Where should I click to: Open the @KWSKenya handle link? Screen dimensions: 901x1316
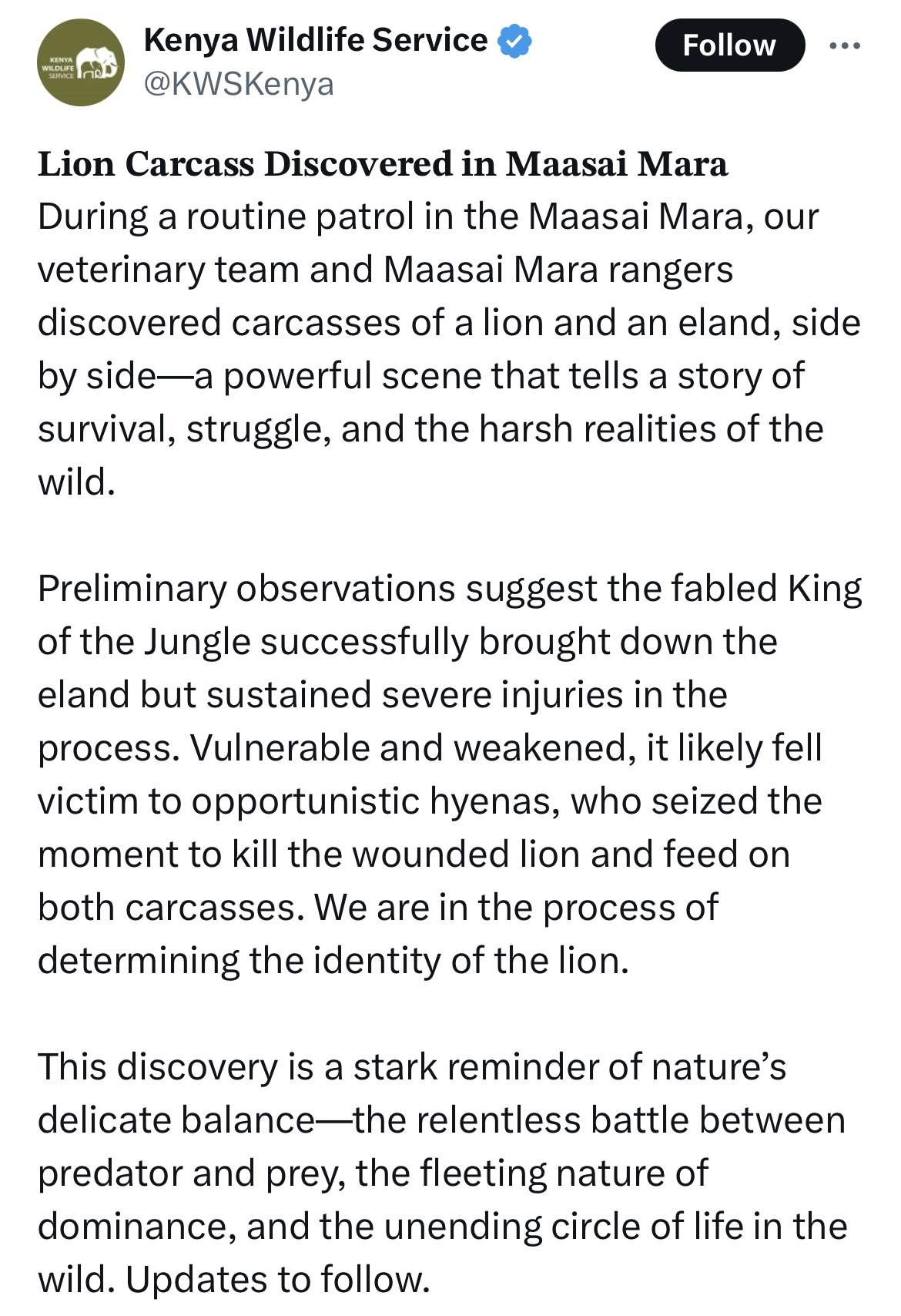239,83
